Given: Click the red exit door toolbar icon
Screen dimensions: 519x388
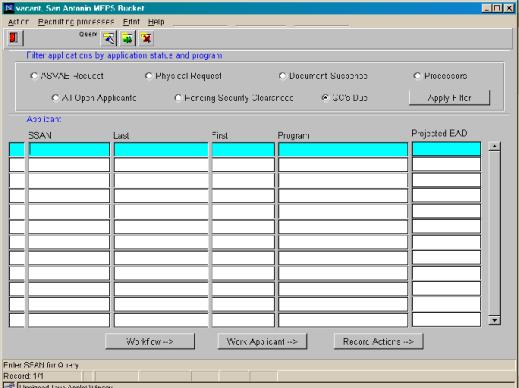Looking at the screenshot, I should [x=14, y=38].
